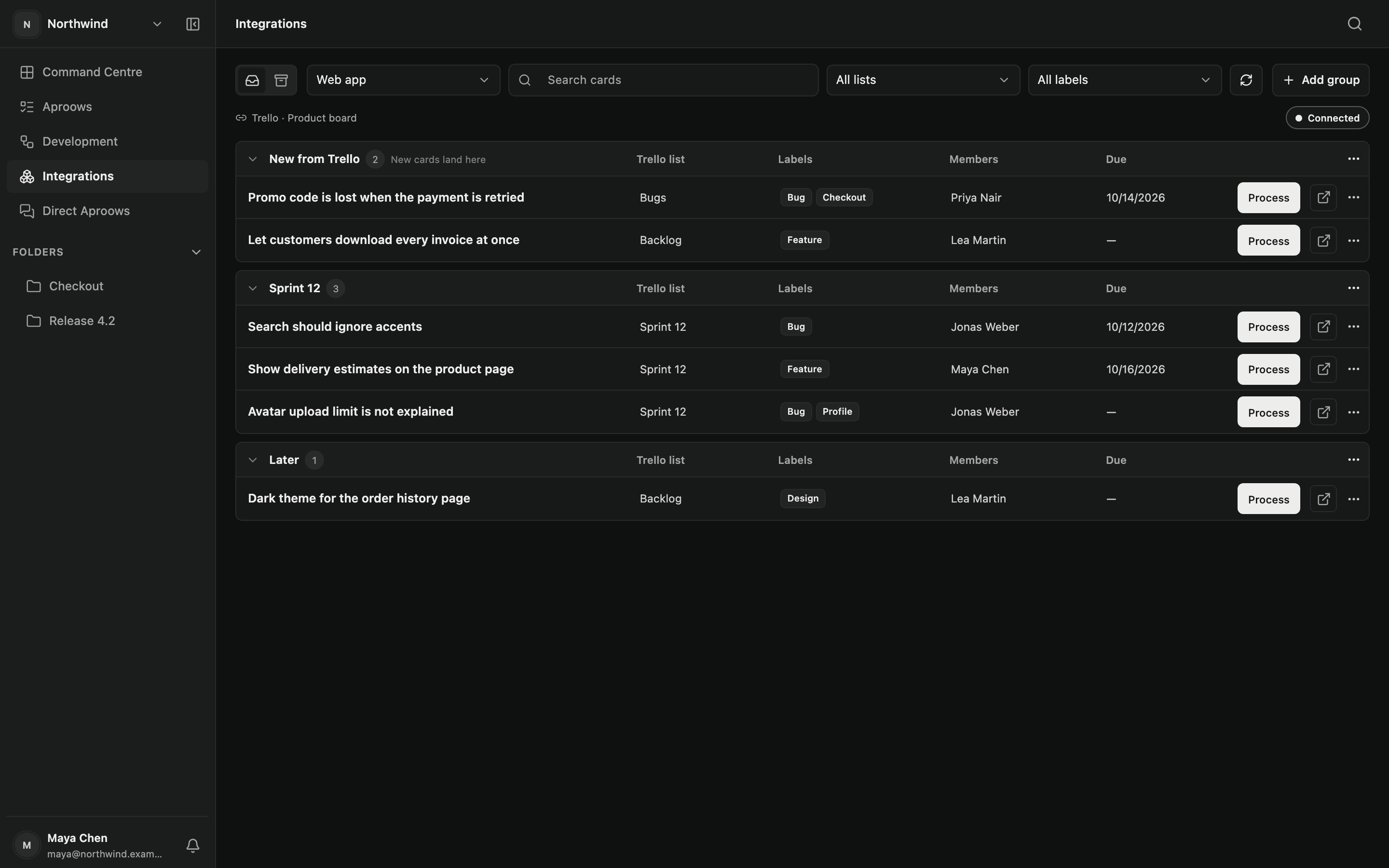Switch to archive view icon
Viewport: 1389px width, 868px height.
click(281, 80)
